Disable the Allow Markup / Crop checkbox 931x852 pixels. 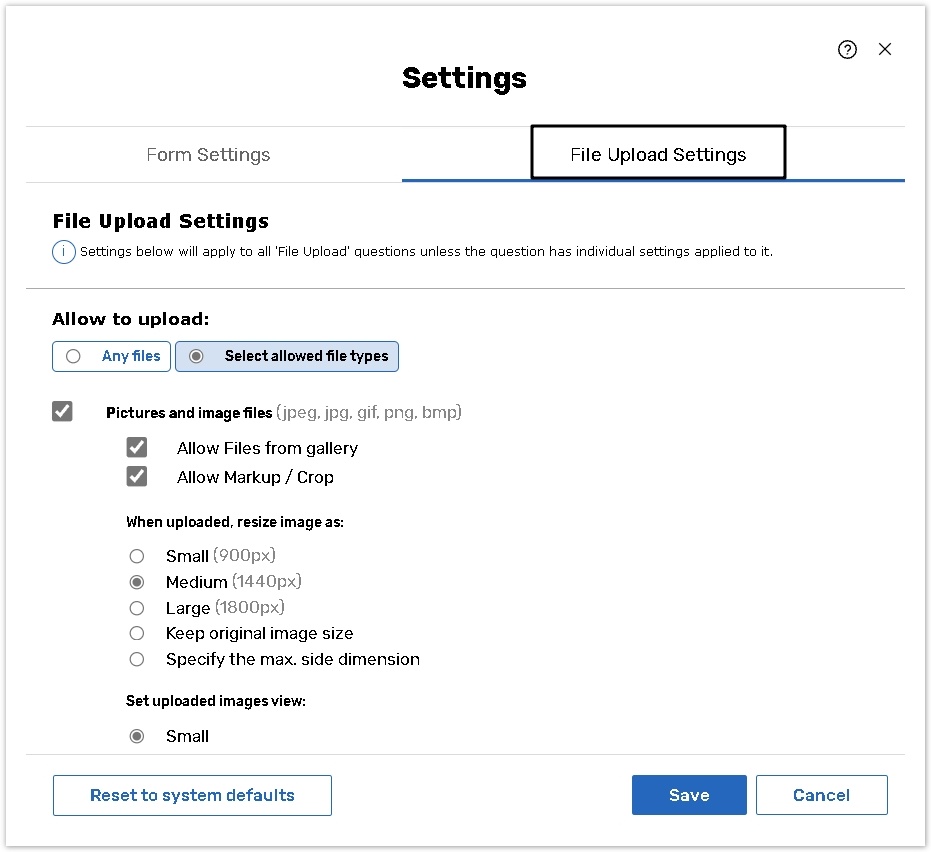tap(137, 477)
